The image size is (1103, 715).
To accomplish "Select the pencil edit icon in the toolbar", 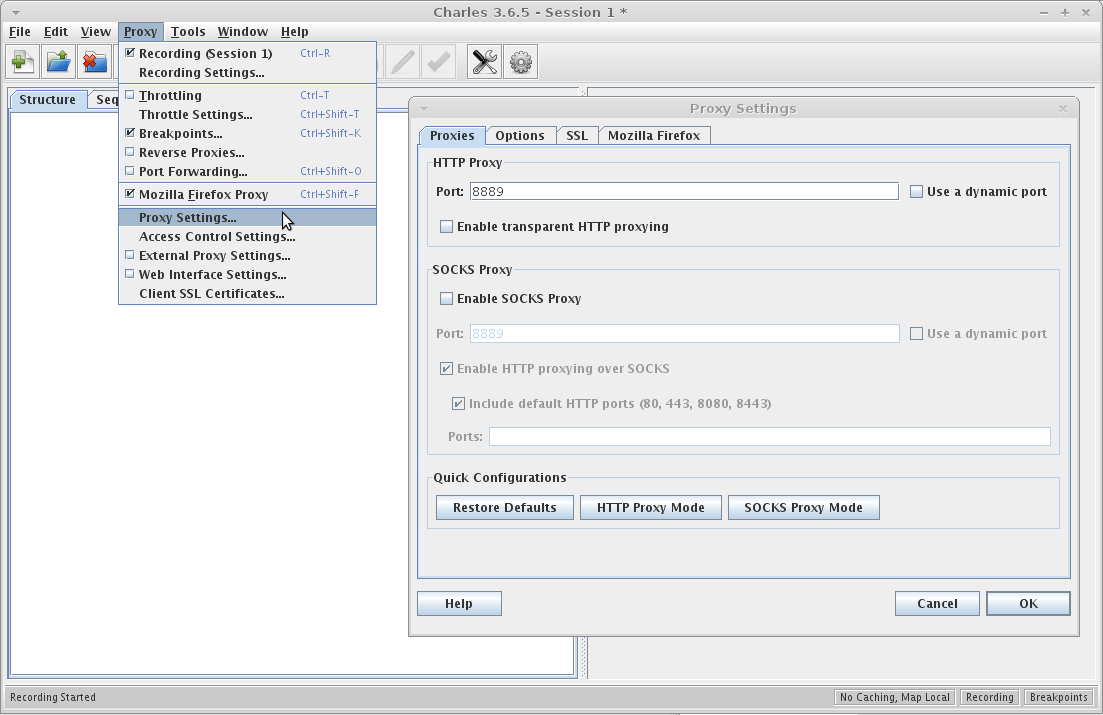I will pyautogui.click(x=401, y=61).
